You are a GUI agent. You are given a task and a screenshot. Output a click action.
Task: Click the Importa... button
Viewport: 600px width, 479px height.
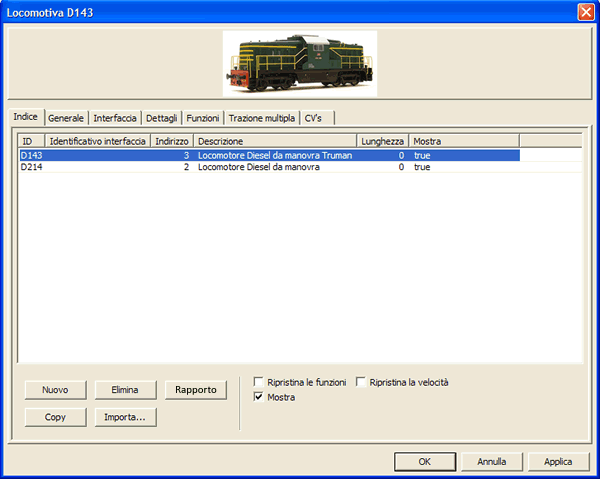(x=125, y=417)
